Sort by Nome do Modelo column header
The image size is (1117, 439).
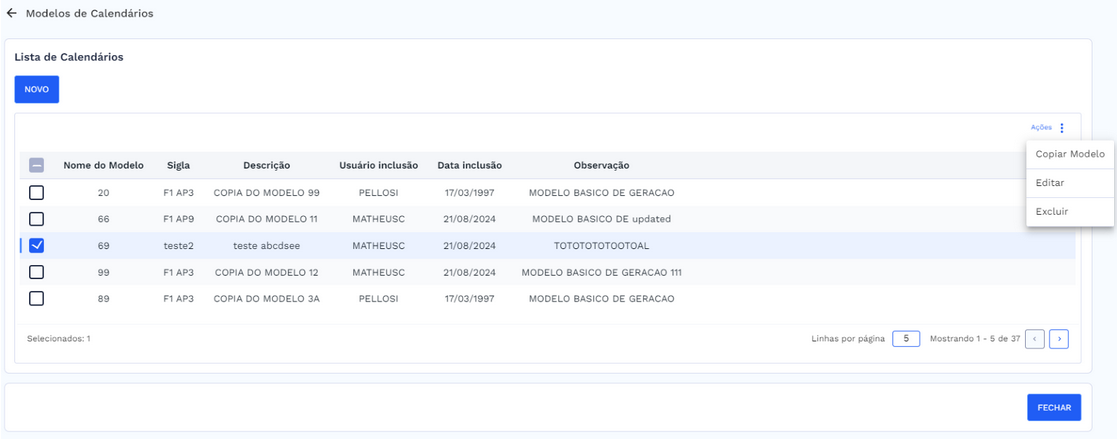[103, 166]
